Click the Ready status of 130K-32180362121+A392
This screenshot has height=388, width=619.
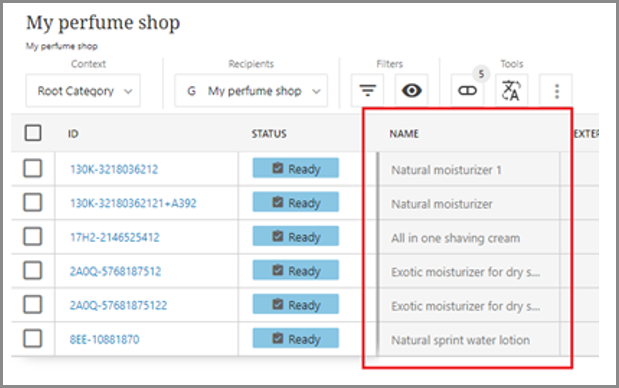(x=296, y=202)
